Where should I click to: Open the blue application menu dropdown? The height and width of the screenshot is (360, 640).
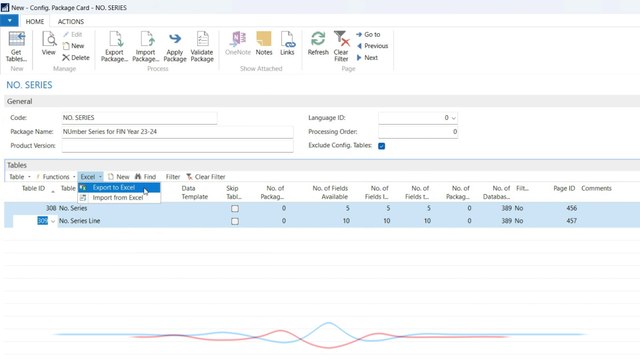9,20
